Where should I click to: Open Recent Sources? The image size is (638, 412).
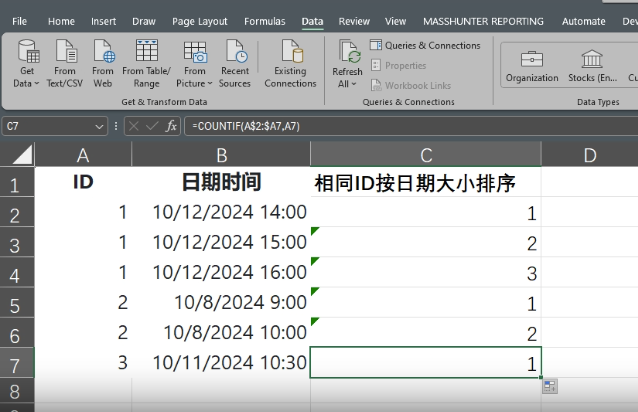[235, 64]
